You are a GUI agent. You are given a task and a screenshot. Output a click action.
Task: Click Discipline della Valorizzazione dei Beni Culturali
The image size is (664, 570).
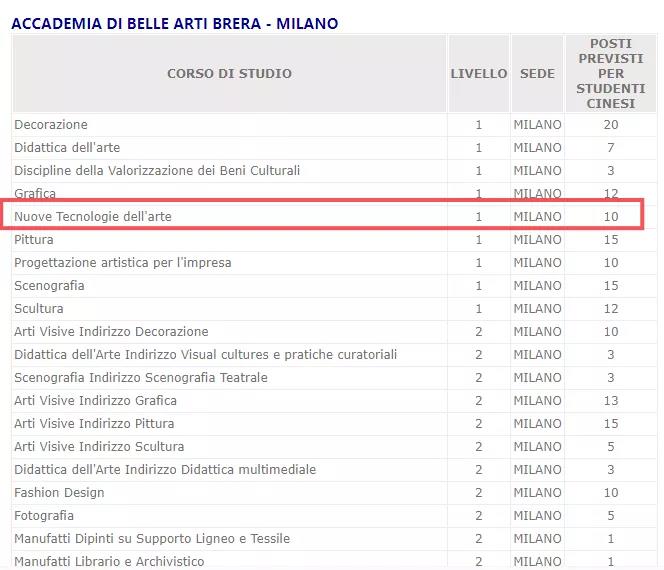pos(157,170)
